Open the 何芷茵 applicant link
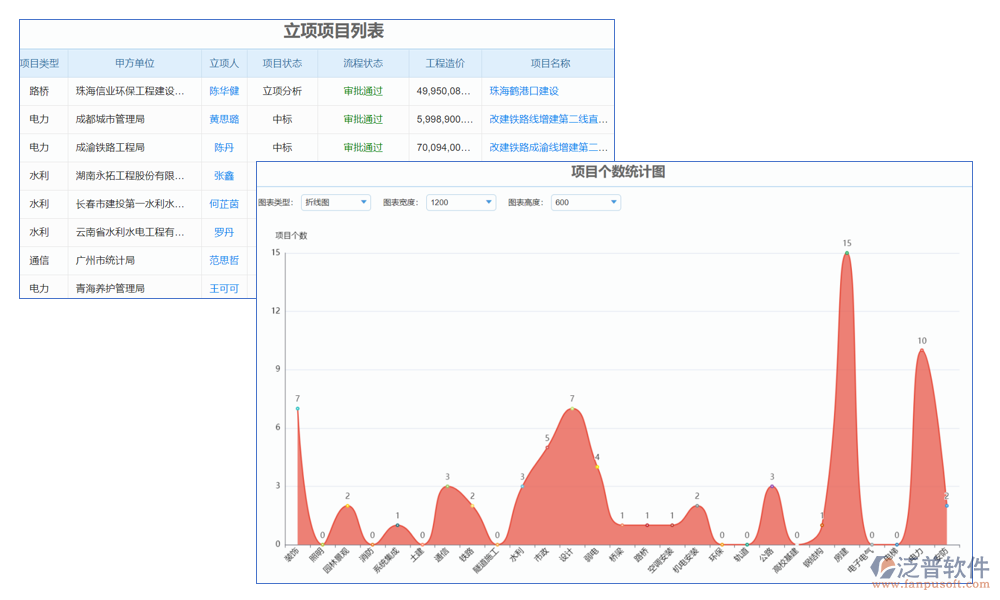 pos(224,204)
